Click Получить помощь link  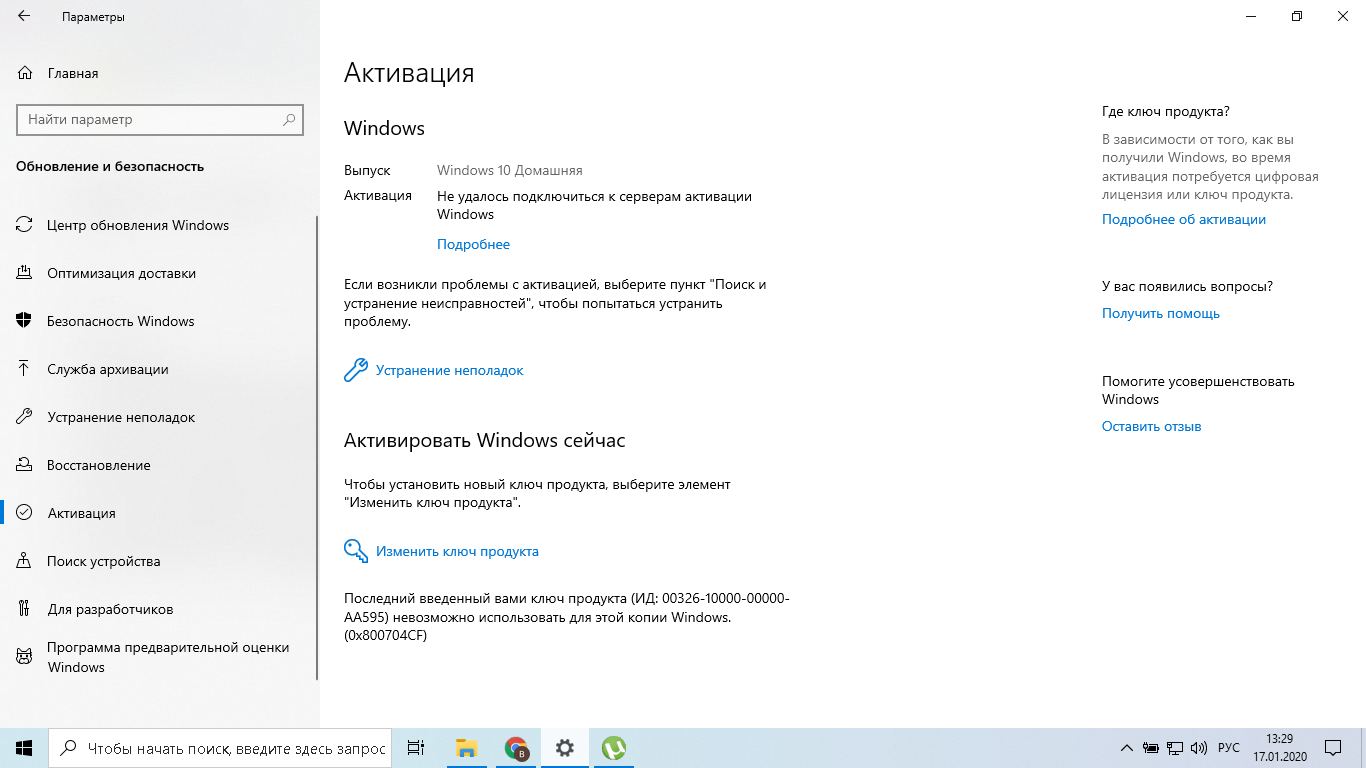(x=1161, y=313)
